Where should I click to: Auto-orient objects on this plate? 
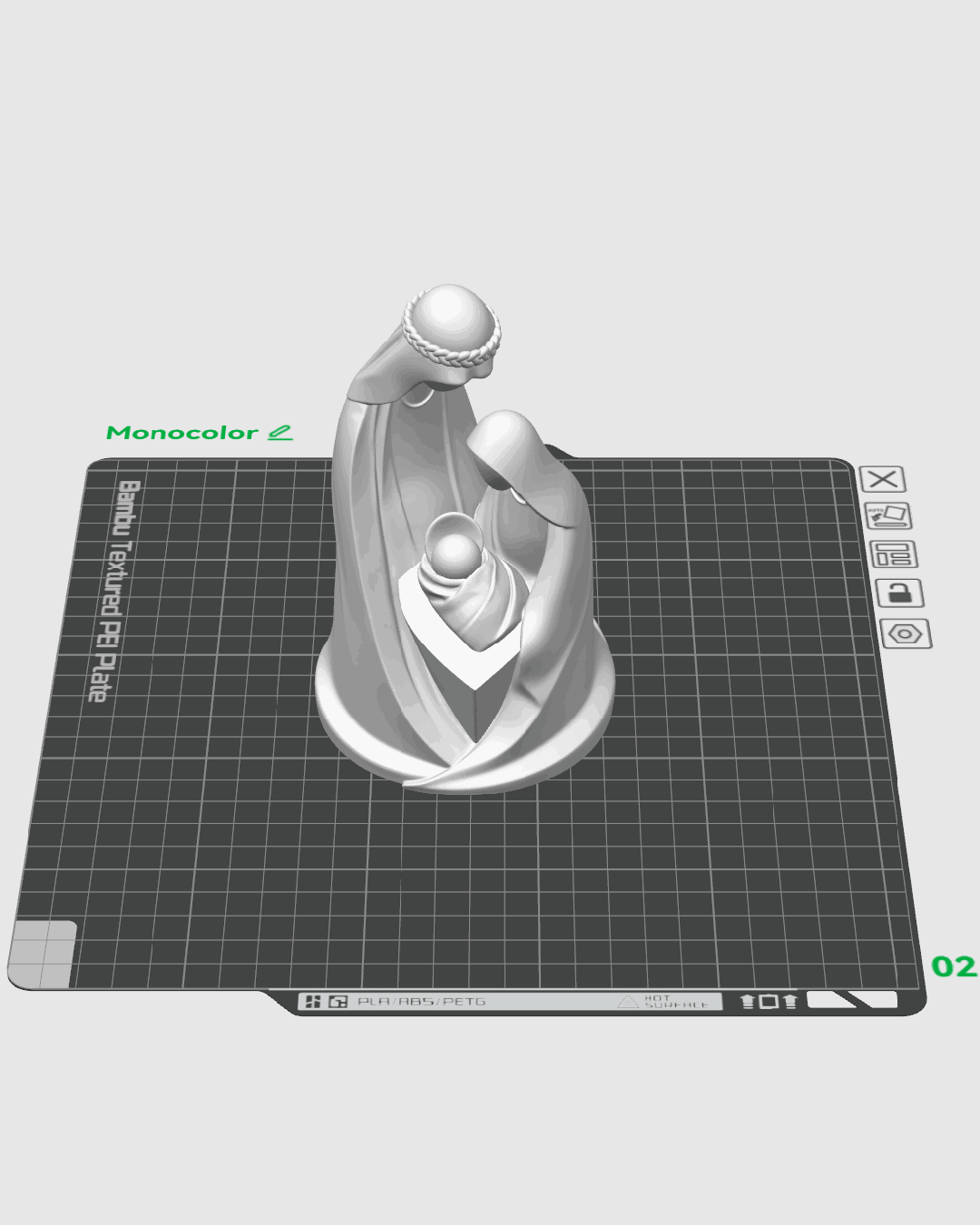click(887, 516)
